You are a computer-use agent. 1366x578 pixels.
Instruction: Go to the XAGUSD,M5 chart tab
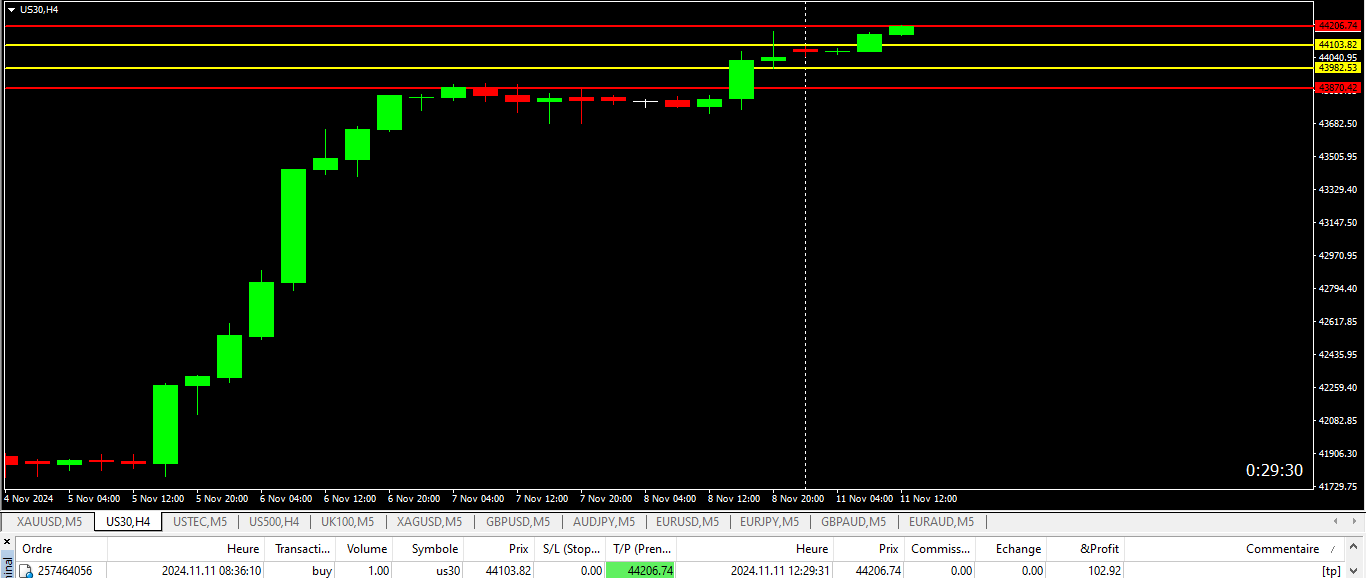coord(429,522)
